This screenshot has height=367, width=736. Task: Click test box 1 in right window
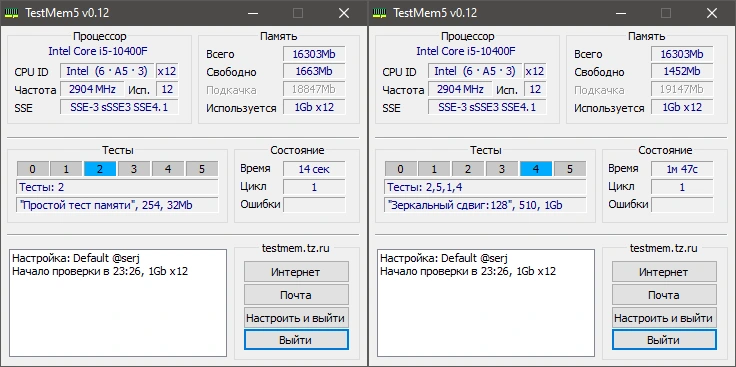point(434,169)
